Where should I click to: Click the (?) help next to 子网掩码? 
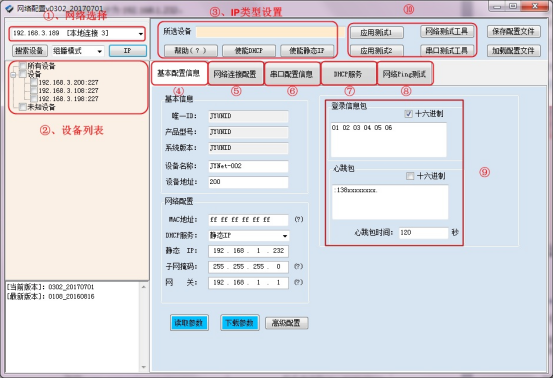coord(299,267)
